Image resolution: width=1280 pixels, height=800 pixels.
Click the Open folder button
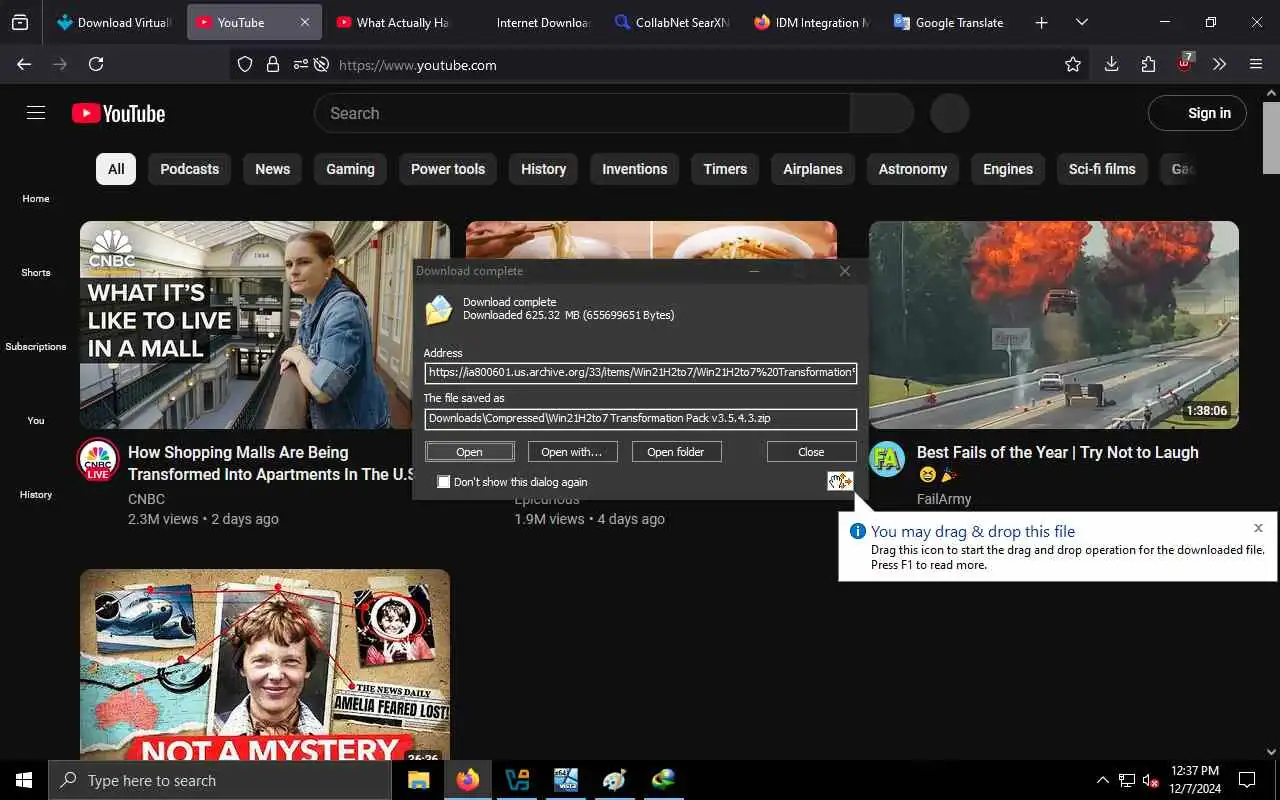tap(676, 452)
